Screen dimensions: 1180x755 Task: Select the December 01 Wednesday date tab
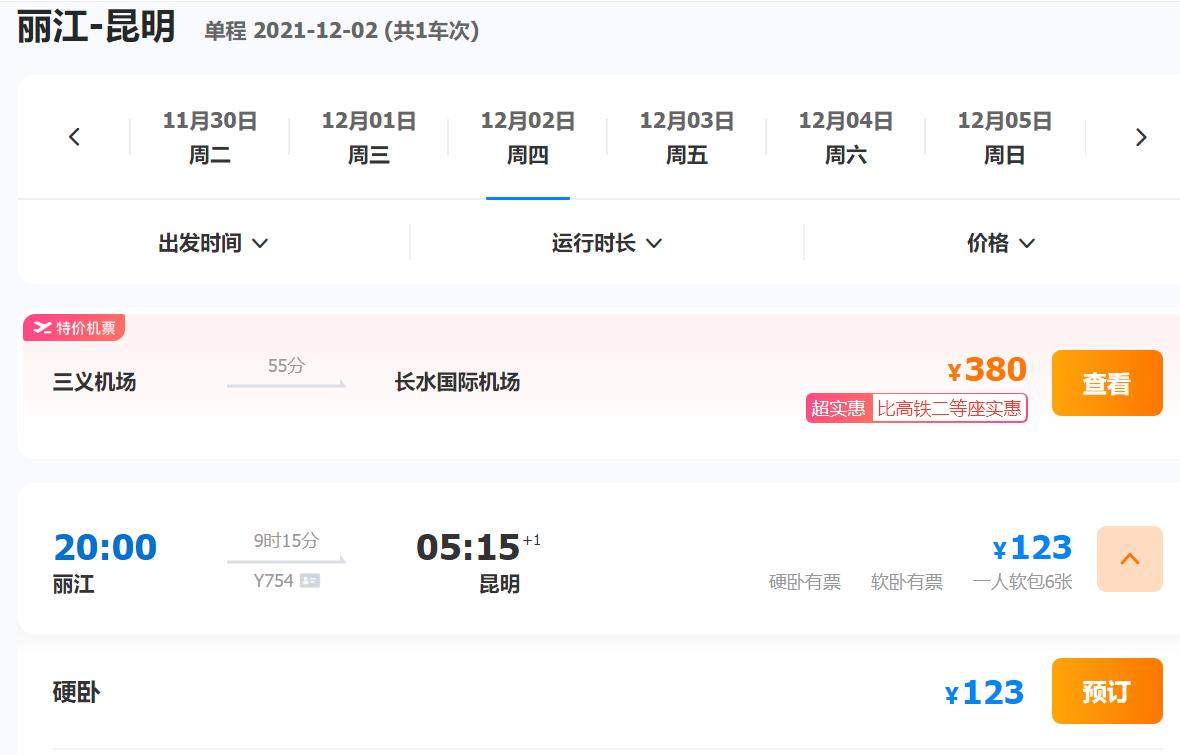(x=369, y=137)
